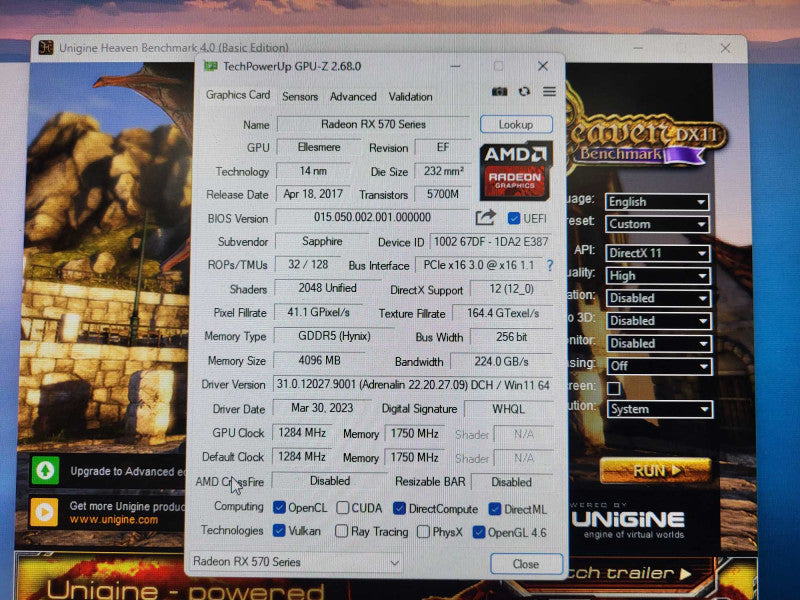The height and width of the screenshot is (600, 800).
Task: Toggle the UEFI checkbox
Action: pyautogui.click(x=513, y=218)
